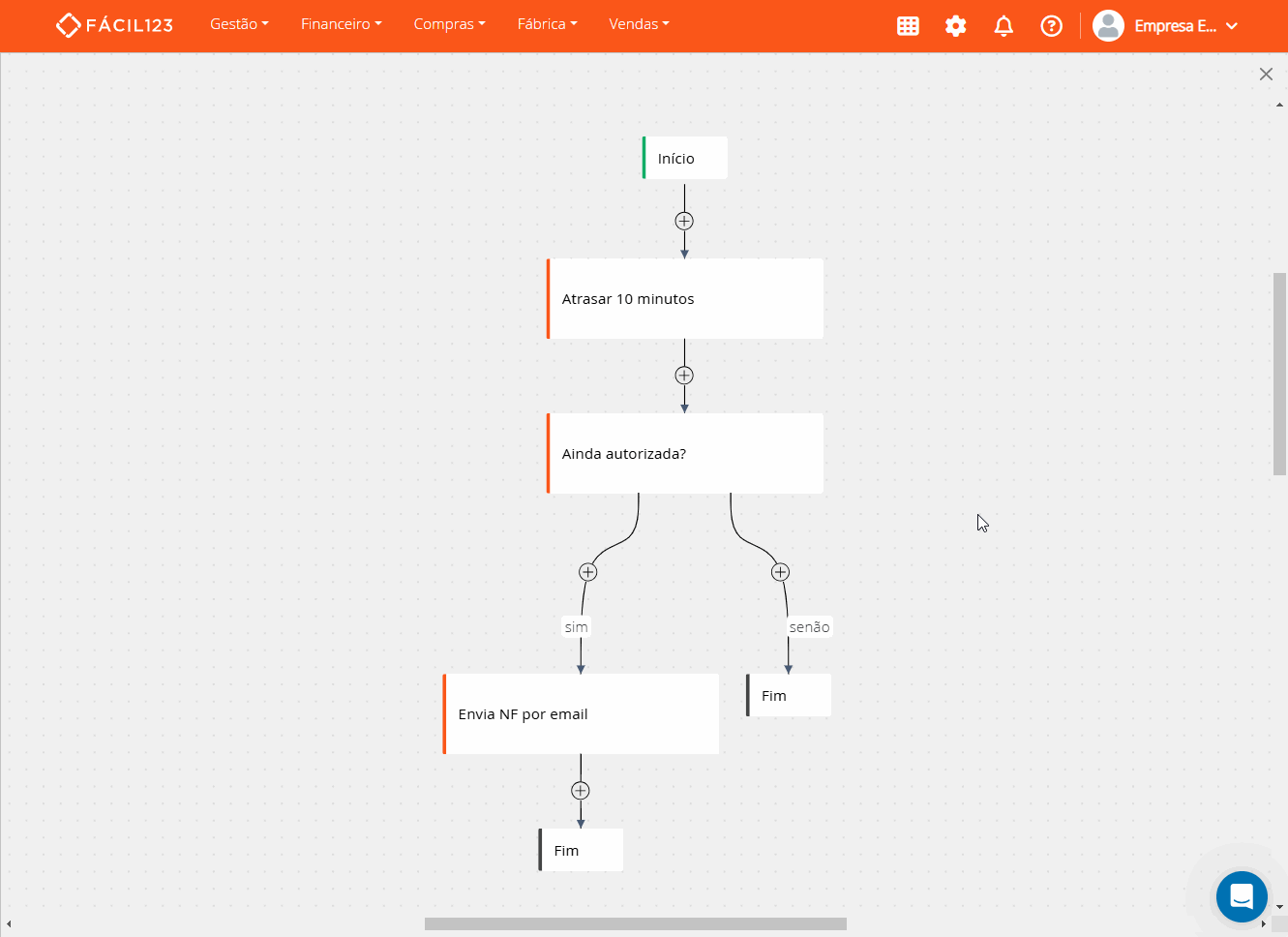1288x937 pixels.
Task: Add step below Atrasar 10 minutos
Action: (x=684, y=376)
